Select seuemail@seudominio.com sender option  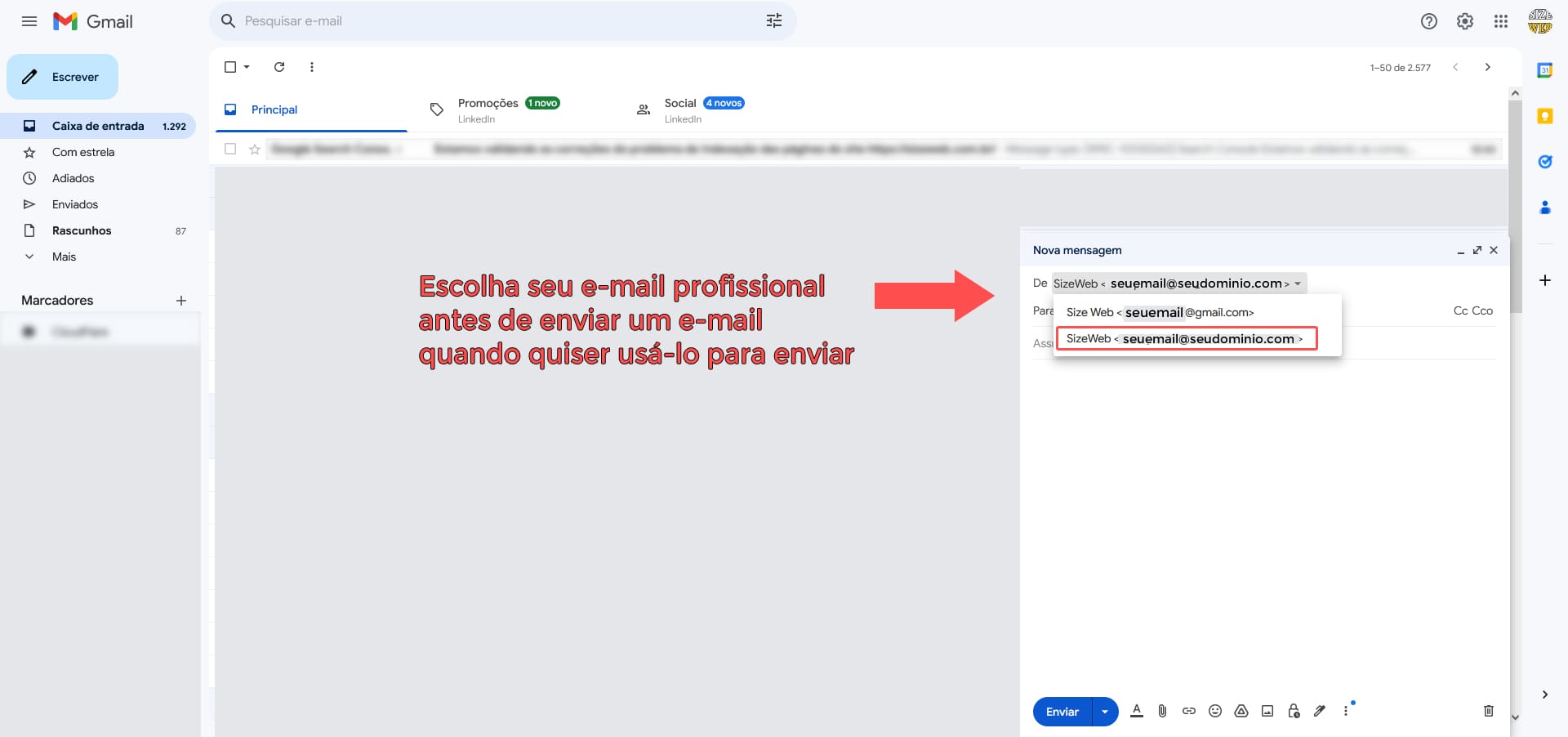click(x=1186, y=338)
